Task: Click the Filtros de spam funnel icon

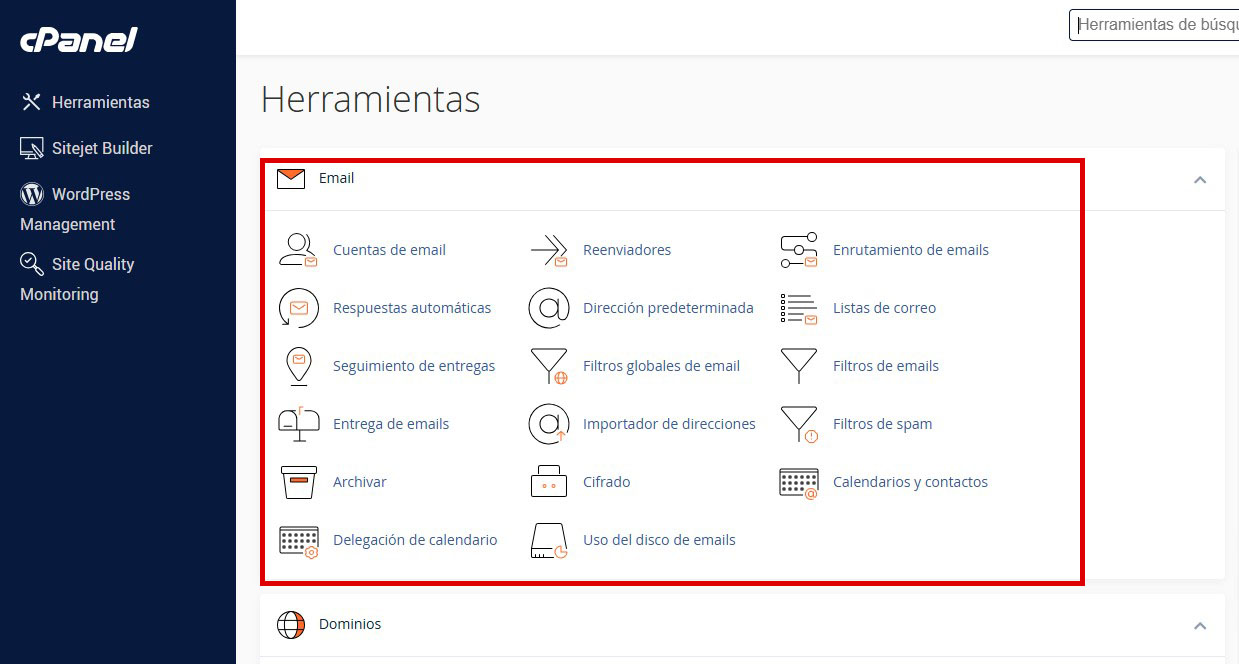Action: pos(798,424)
